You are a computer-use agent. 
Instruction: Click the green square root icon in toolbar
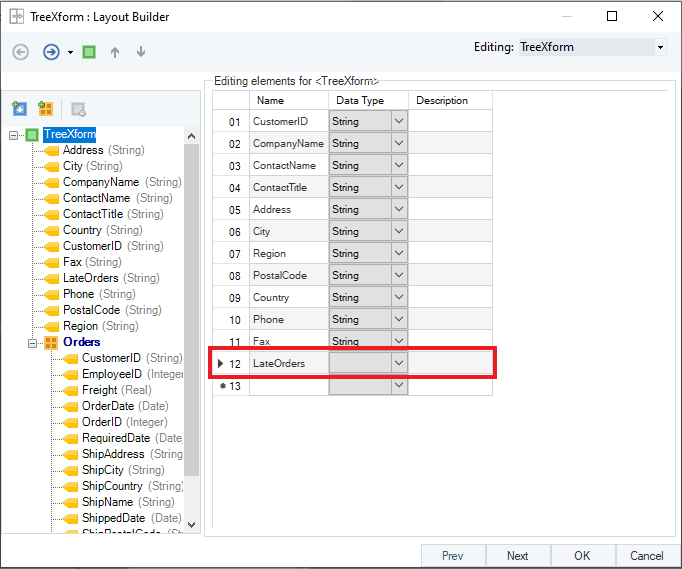coord(89,52)
